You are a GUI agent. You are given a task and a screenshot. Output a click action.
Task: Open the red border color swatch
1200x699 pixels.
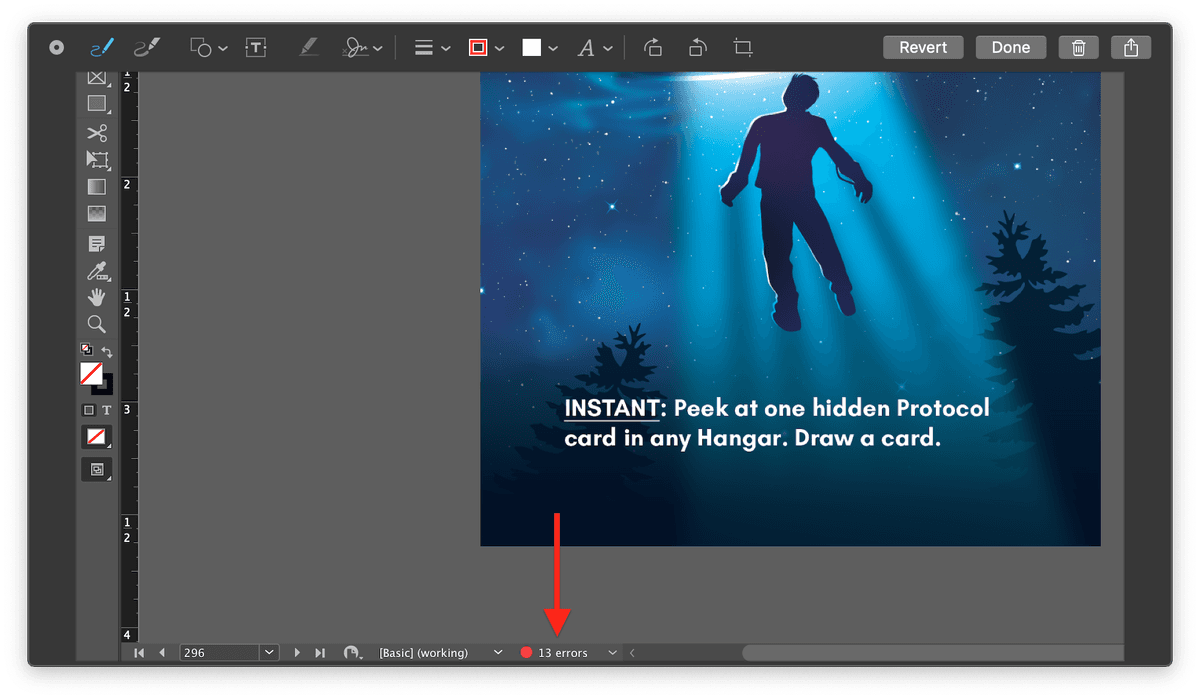click(478, 47)
